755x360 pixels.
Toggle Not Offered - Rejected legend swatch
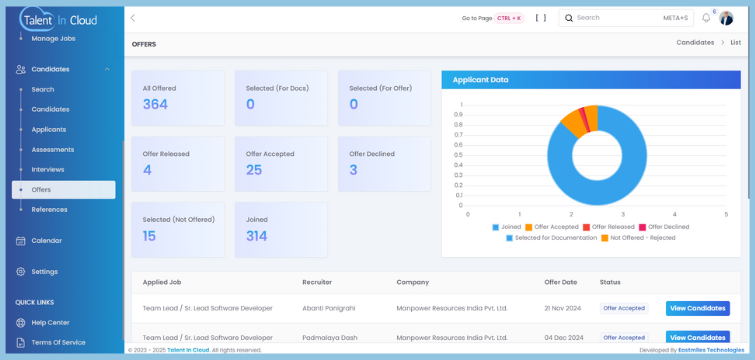coord(605,238)
